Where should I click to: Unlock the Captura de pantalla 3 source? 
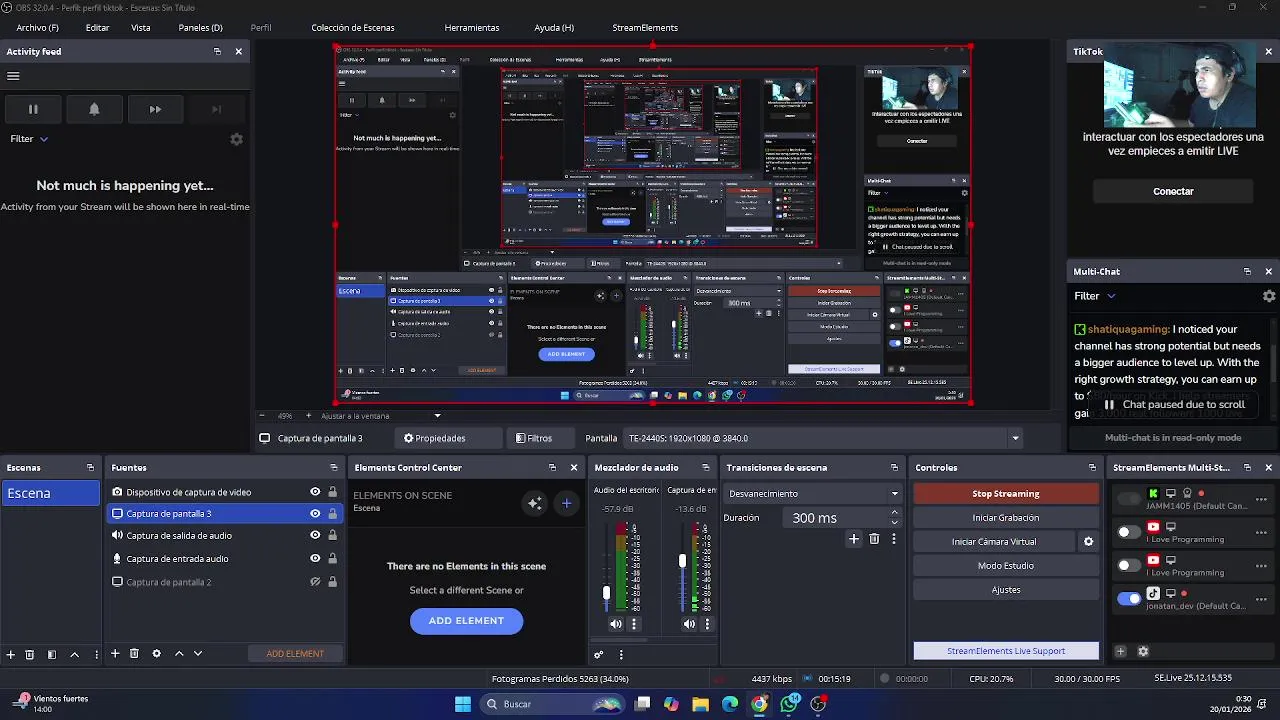(x=333, y=514)
